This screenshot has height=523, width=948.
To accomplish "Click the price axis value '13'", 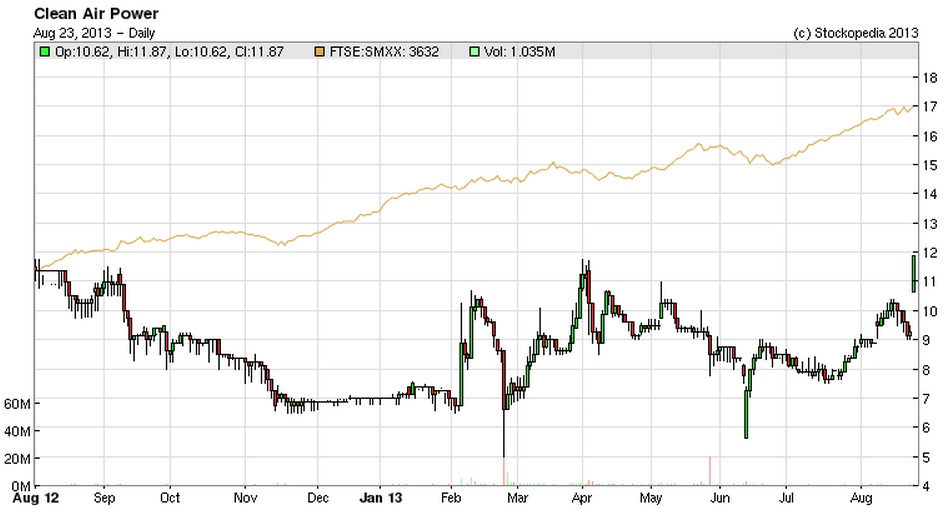I will [x=930, y=224].
